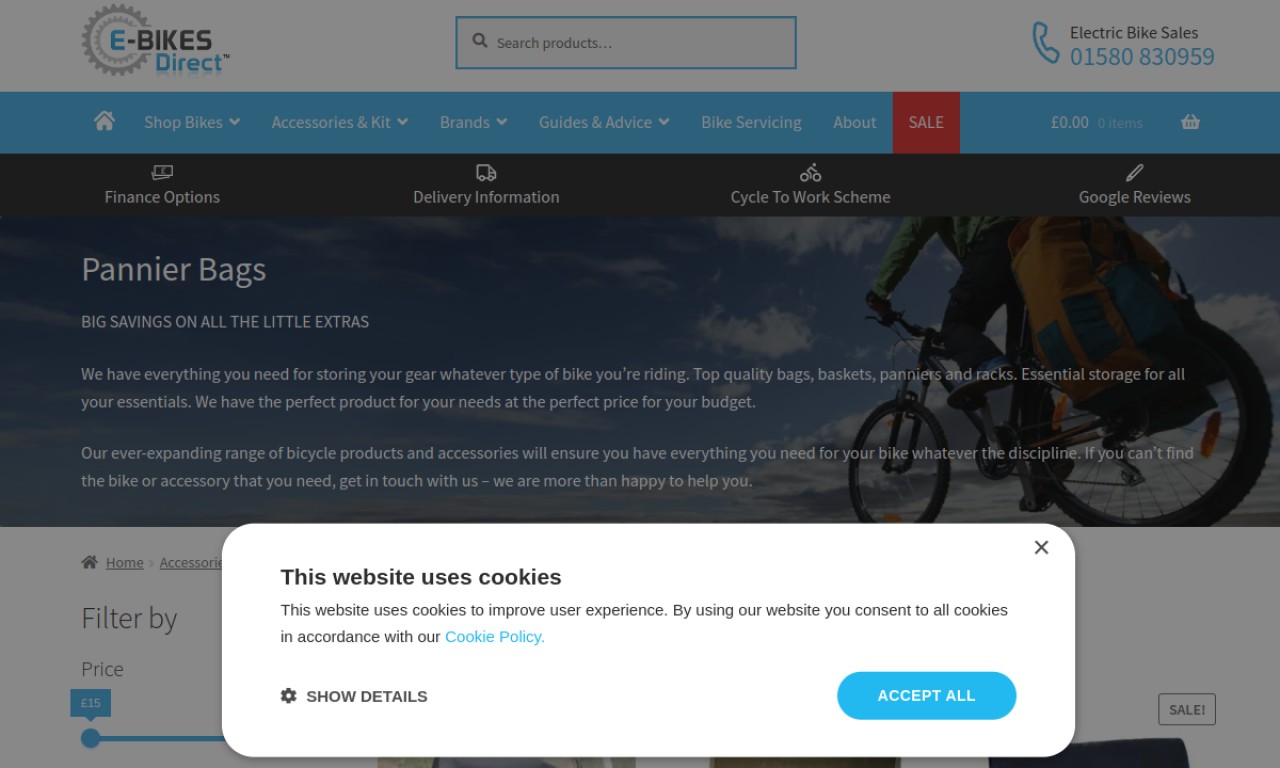Click the Cycle To Work bicycle icon

(810, 172)
